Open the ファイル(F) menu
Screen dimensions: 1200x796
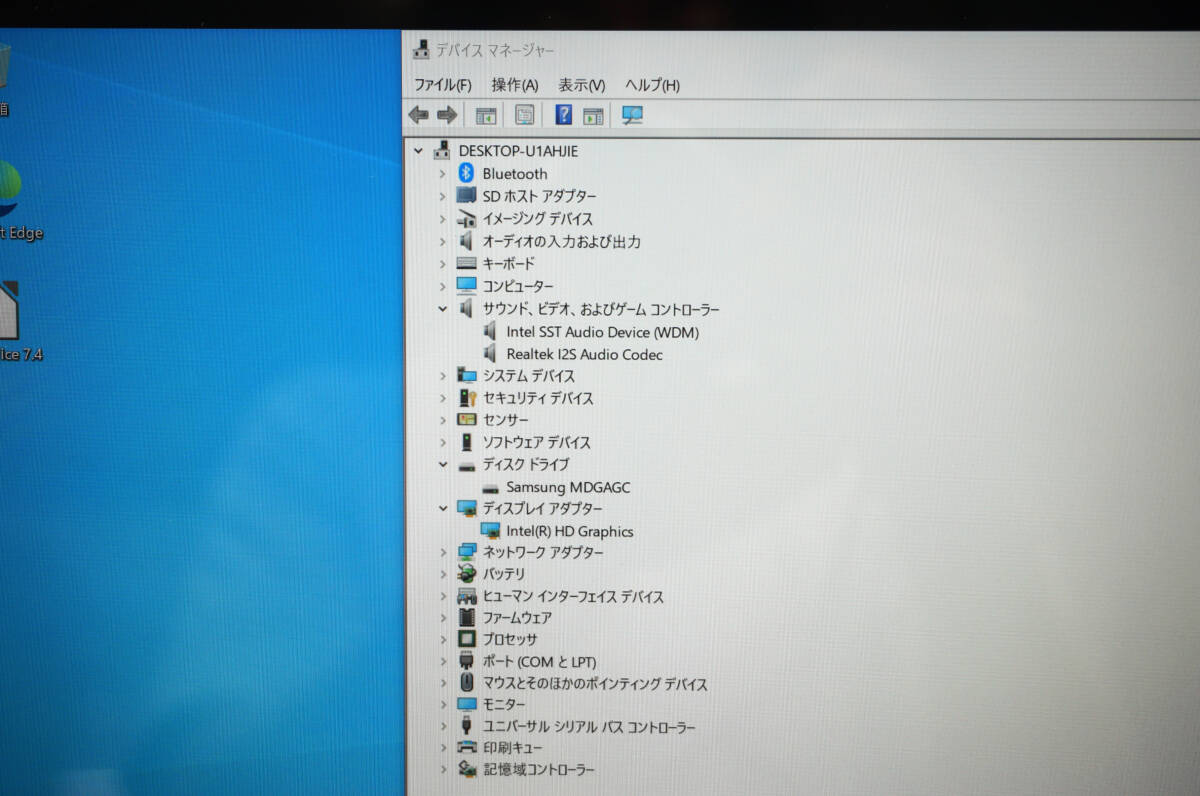(x=443, y=85)
